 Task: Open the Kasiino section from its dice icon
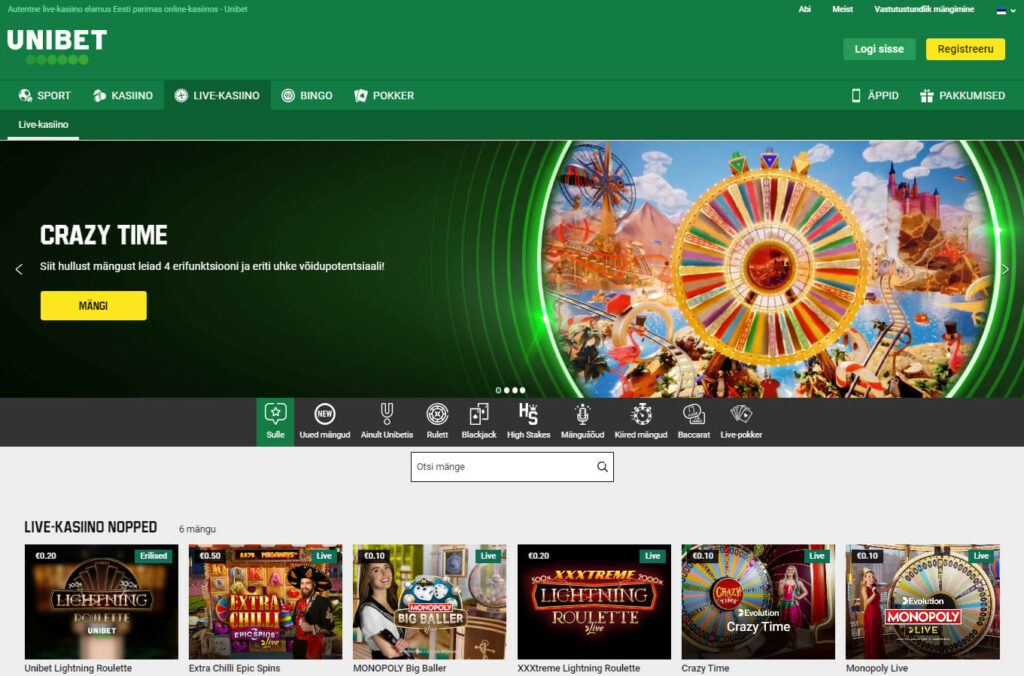(x=99, y=95)
